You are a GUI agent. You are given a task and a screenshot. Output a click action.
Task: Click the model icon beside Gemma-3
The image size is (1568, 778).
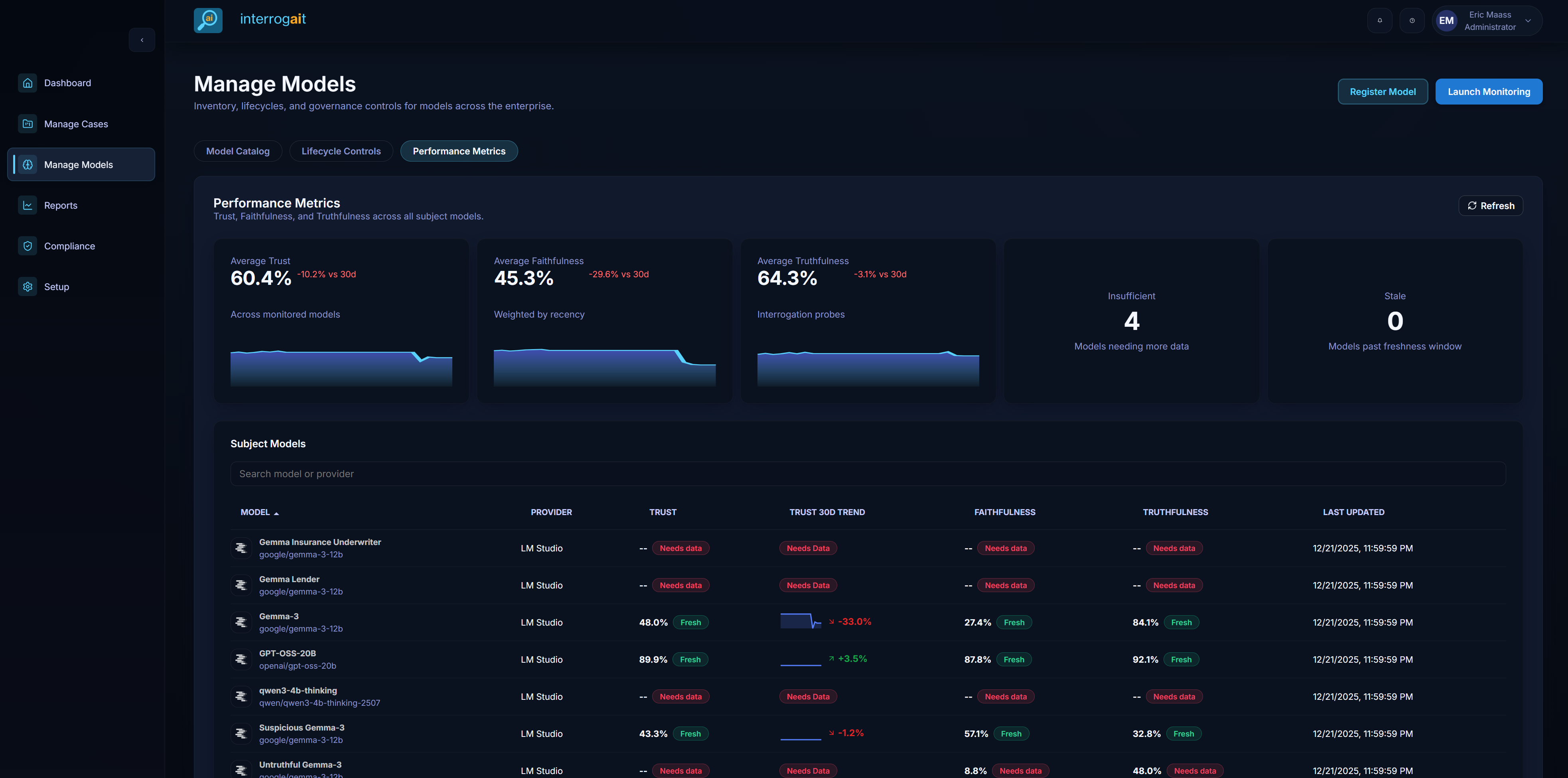point(241,622)
